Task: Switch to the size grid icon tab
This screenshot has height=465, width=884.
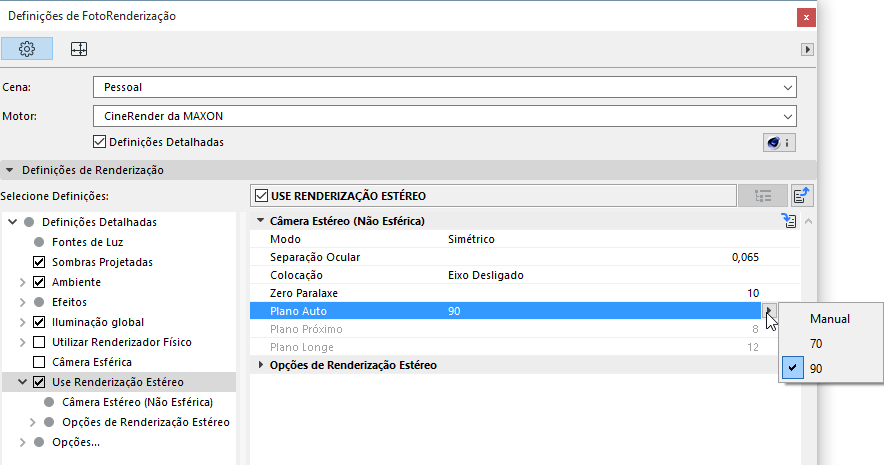Action: point(80,48)
